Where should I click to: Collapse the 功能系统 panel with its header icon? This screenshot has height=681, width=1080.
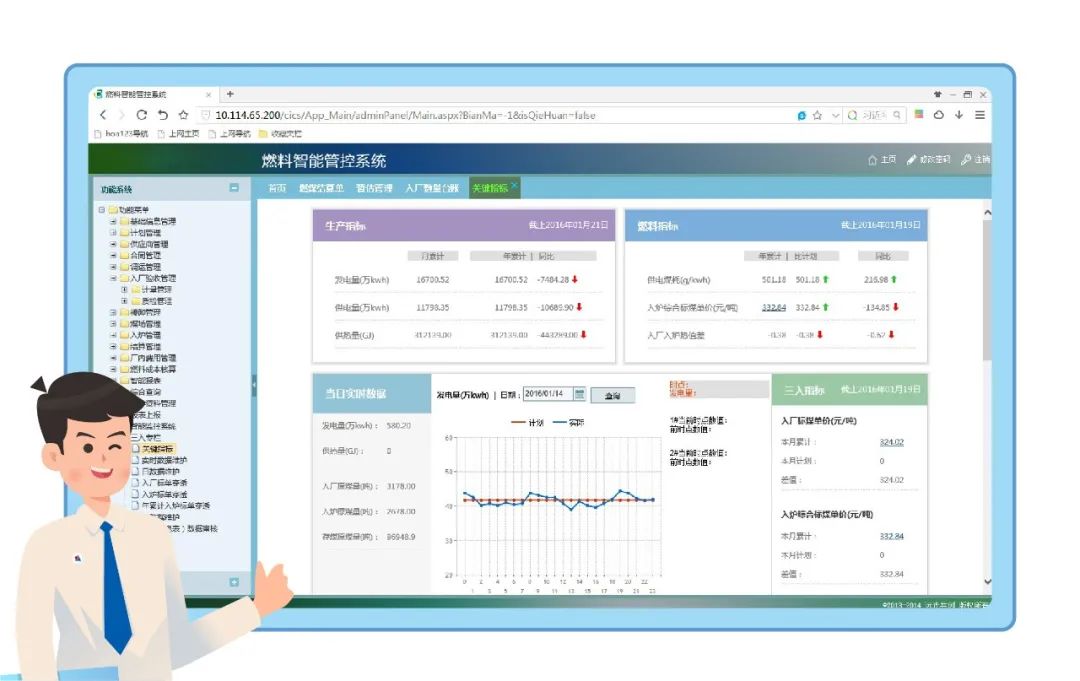[x=233, y=188]
